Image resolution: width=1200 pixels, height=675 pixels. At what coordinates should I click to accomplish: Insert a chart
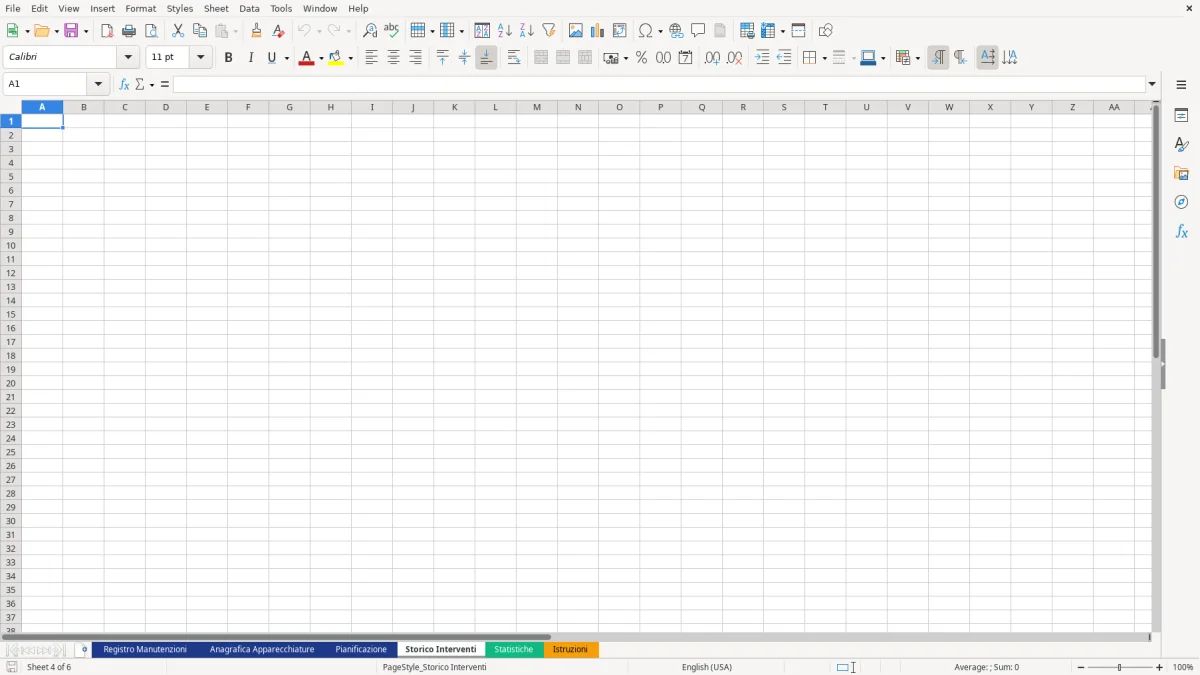(597, 30)
